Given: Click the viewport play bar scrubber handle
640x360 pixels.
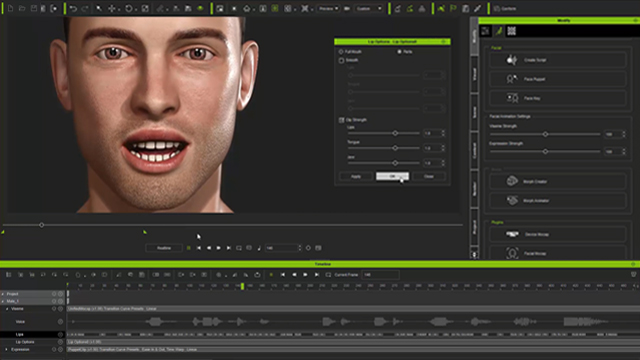Looking at the screenshot, I should tap(41, 225).
